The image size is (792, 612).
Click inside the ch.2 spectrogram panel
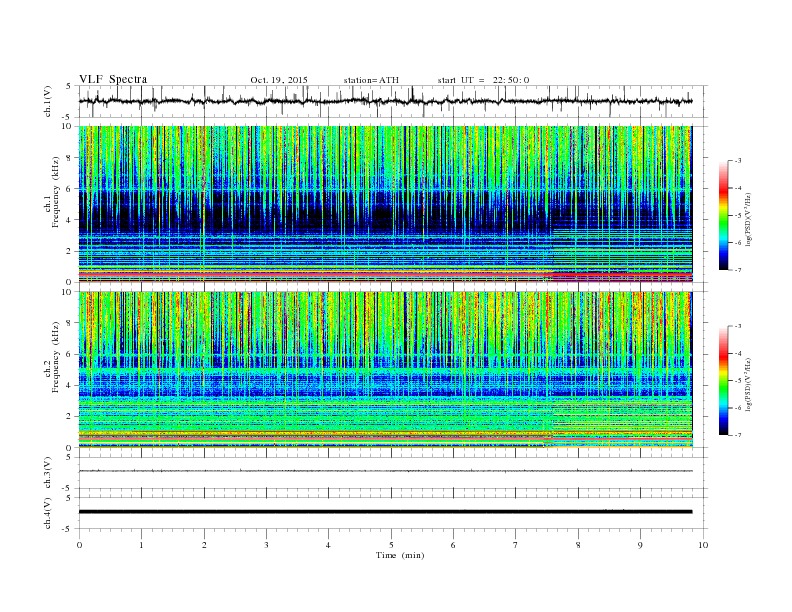(385, 370)
